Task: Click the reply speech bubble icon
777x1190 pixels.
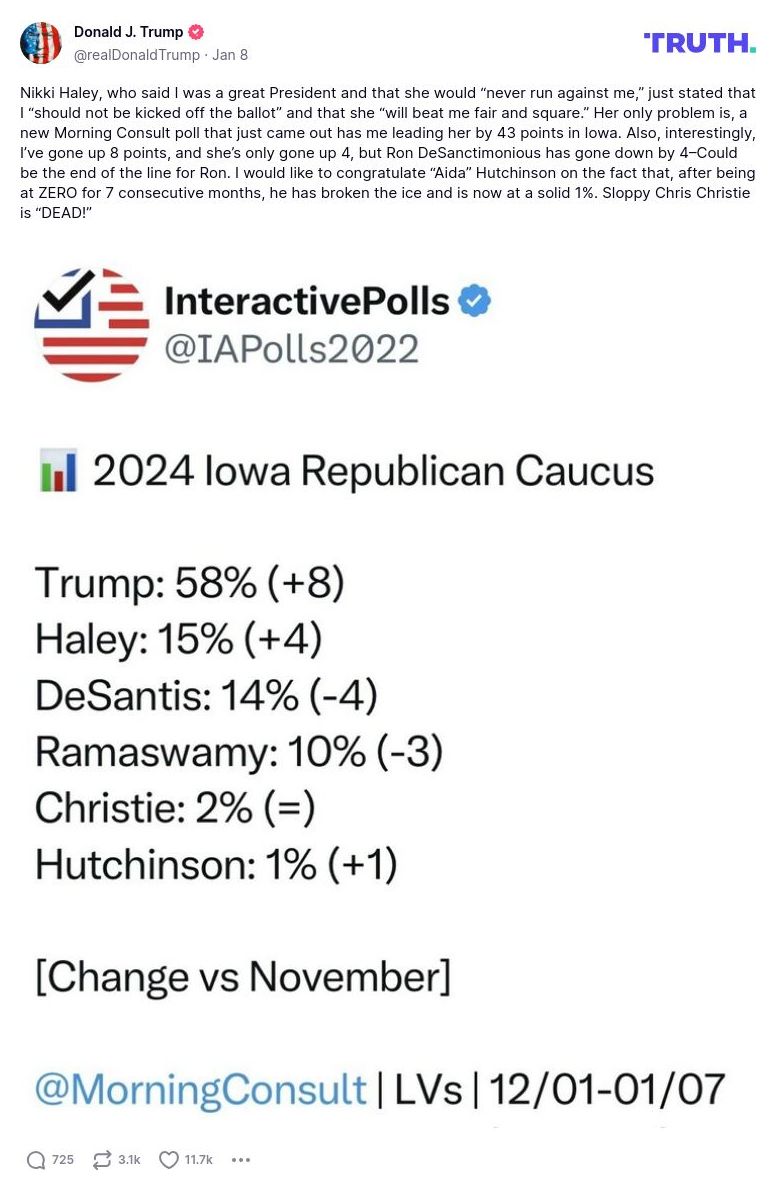Action: pos(36,1160)
